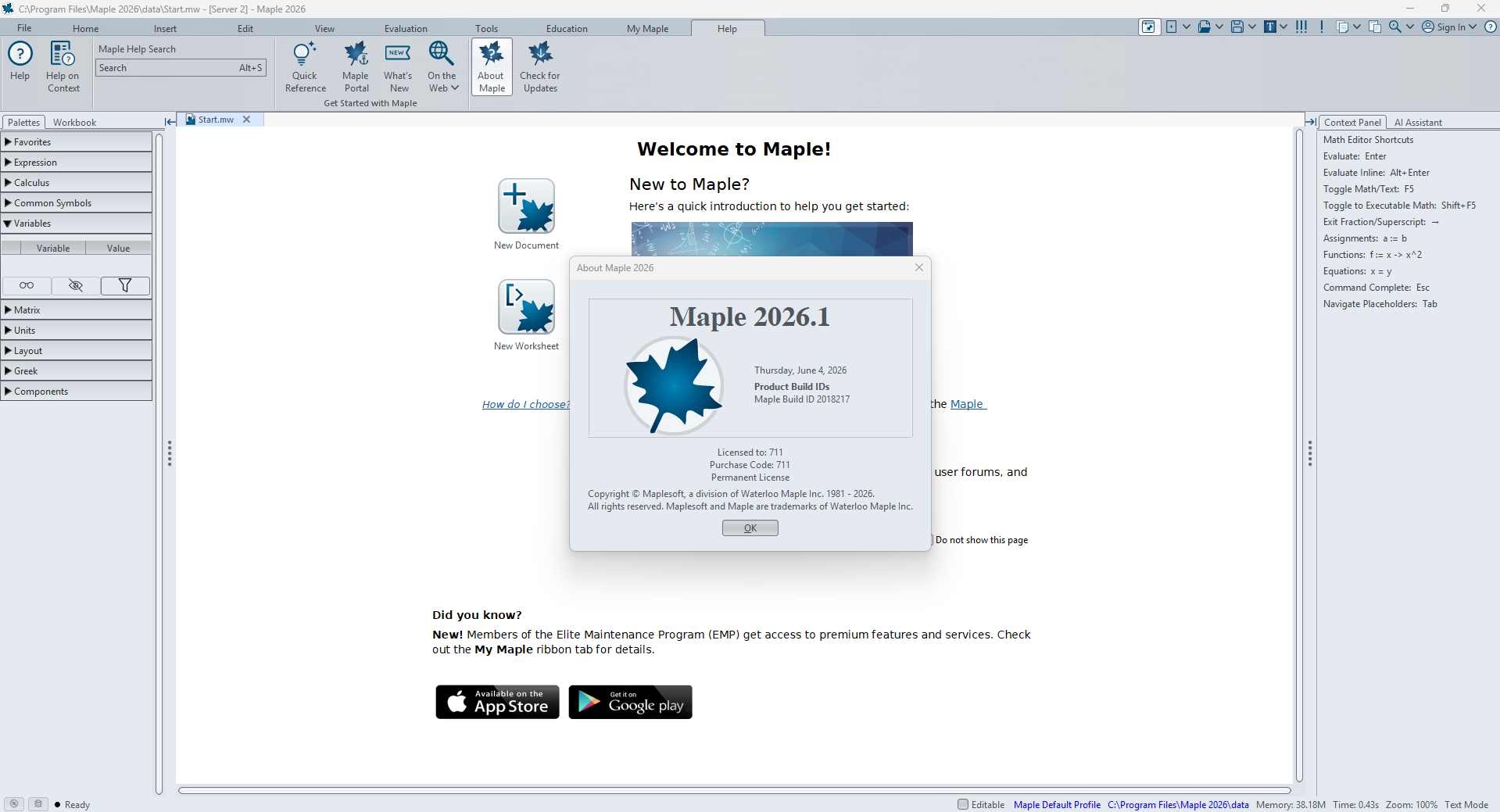
Task: Launch the Maple Portal
Action: (x=356, y=67)
